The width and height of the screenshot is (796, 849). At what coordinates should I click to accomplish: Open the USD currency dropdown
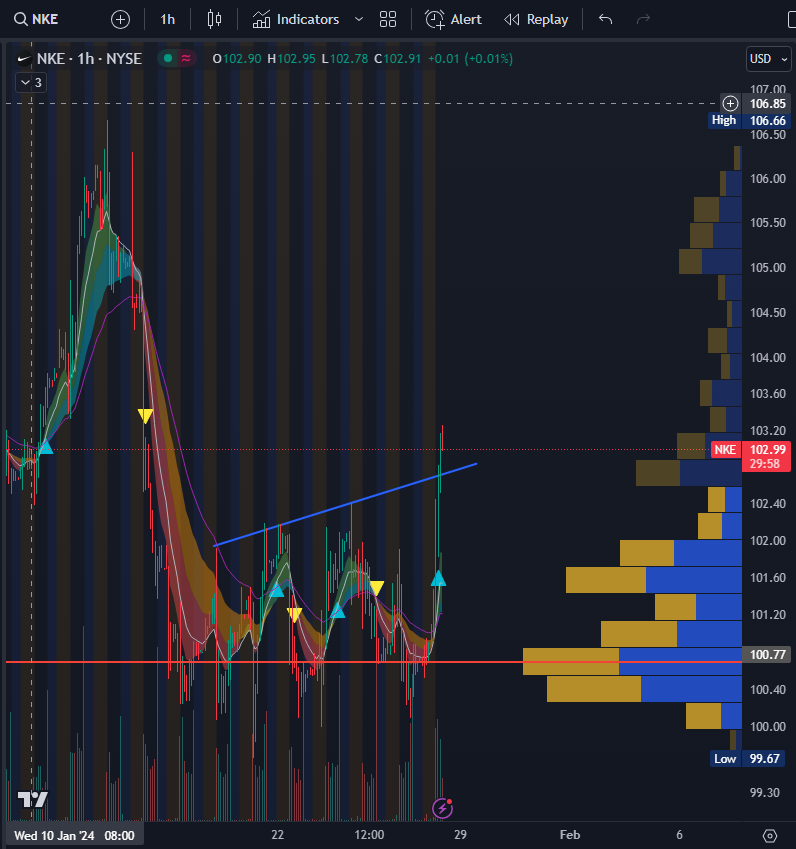coord(768,58)
